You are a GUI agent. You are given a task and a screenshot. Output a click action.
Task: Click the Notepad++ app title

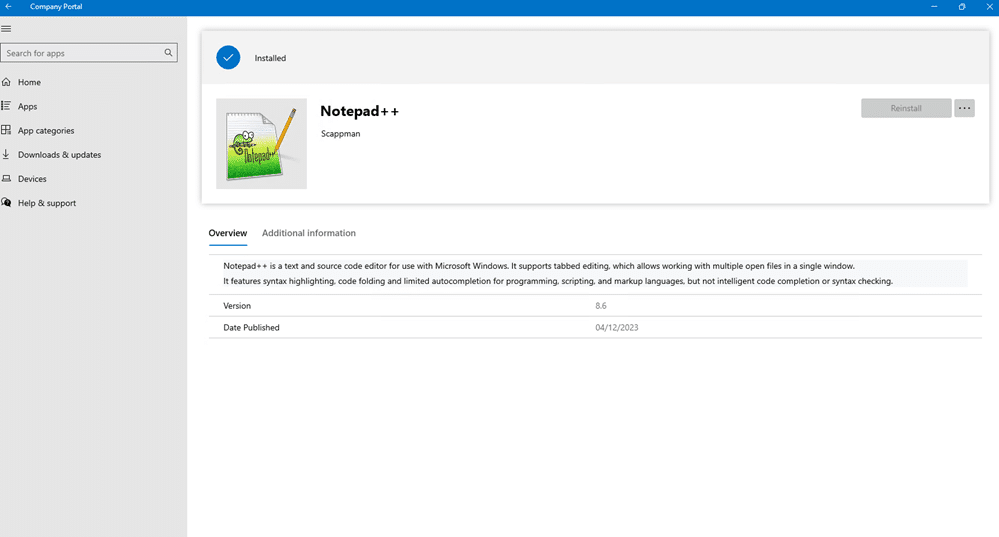pos(359,111)
